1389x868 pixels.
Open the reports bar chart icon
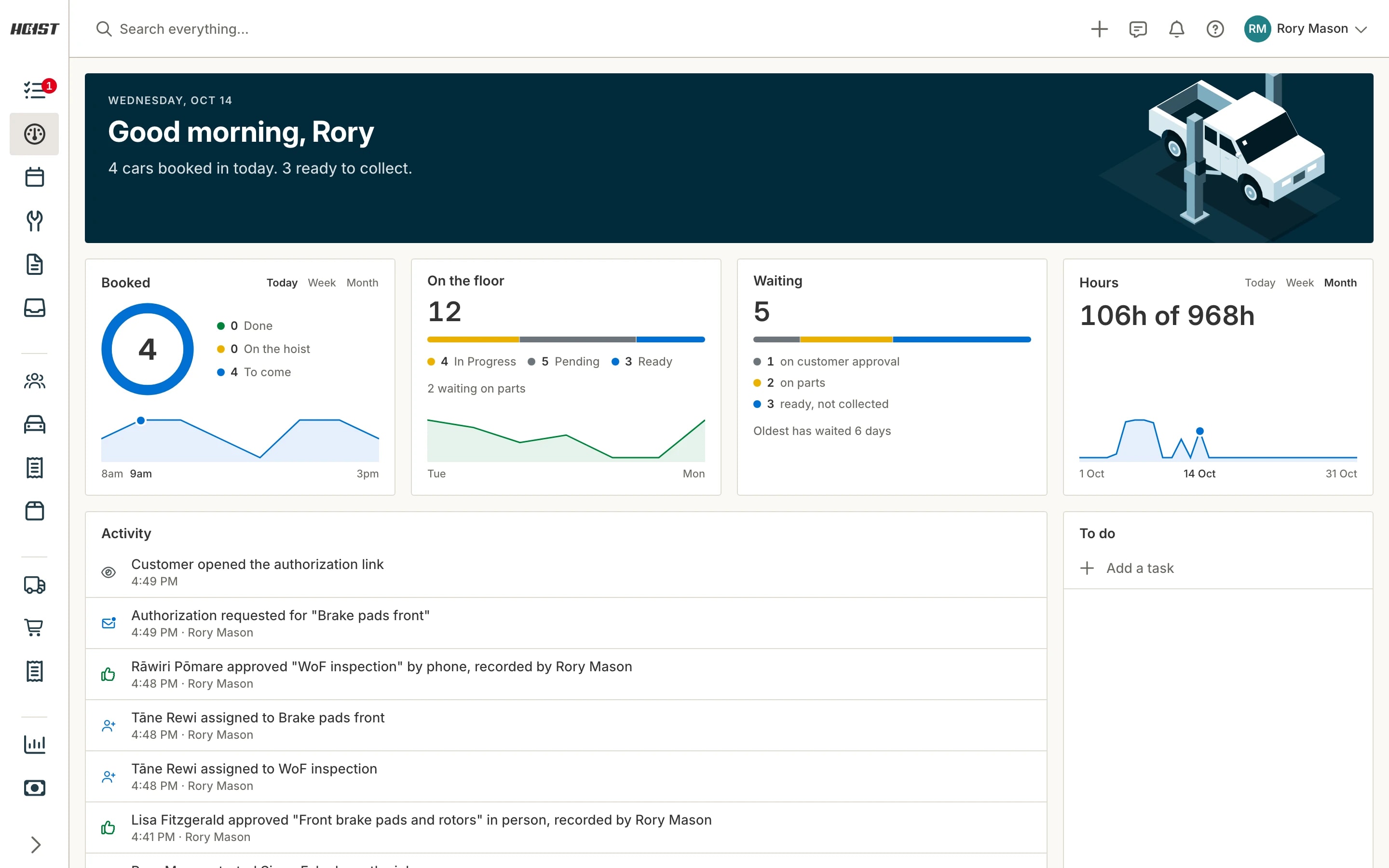[34, 745]
